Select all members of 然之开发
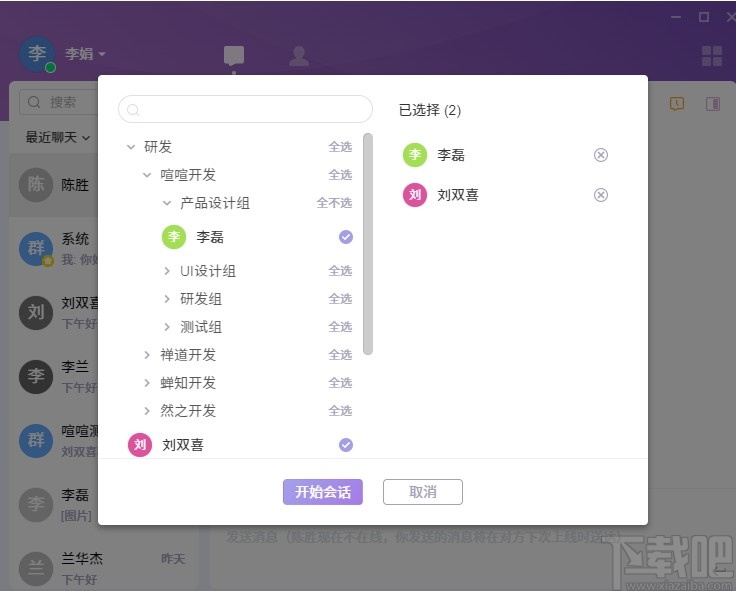 [x=340, y=411]
